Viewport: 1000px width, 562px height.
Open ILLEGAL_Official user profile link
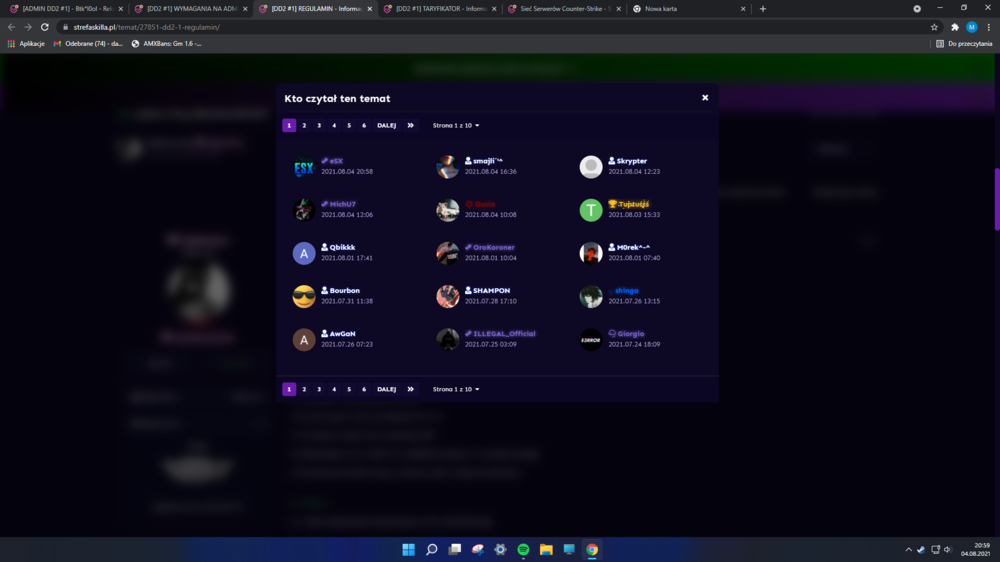pos(504,334)
